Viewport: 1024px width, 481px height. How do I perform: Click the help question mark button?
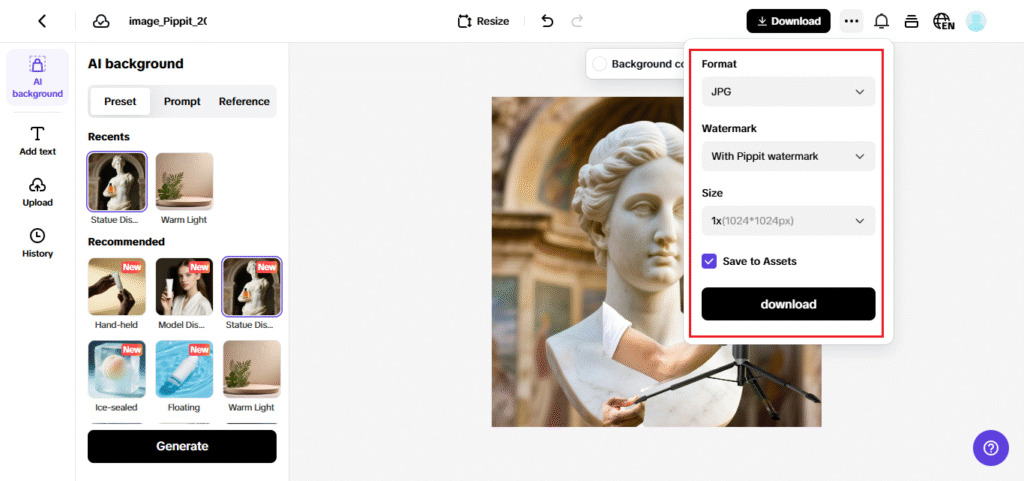(990, 447)
